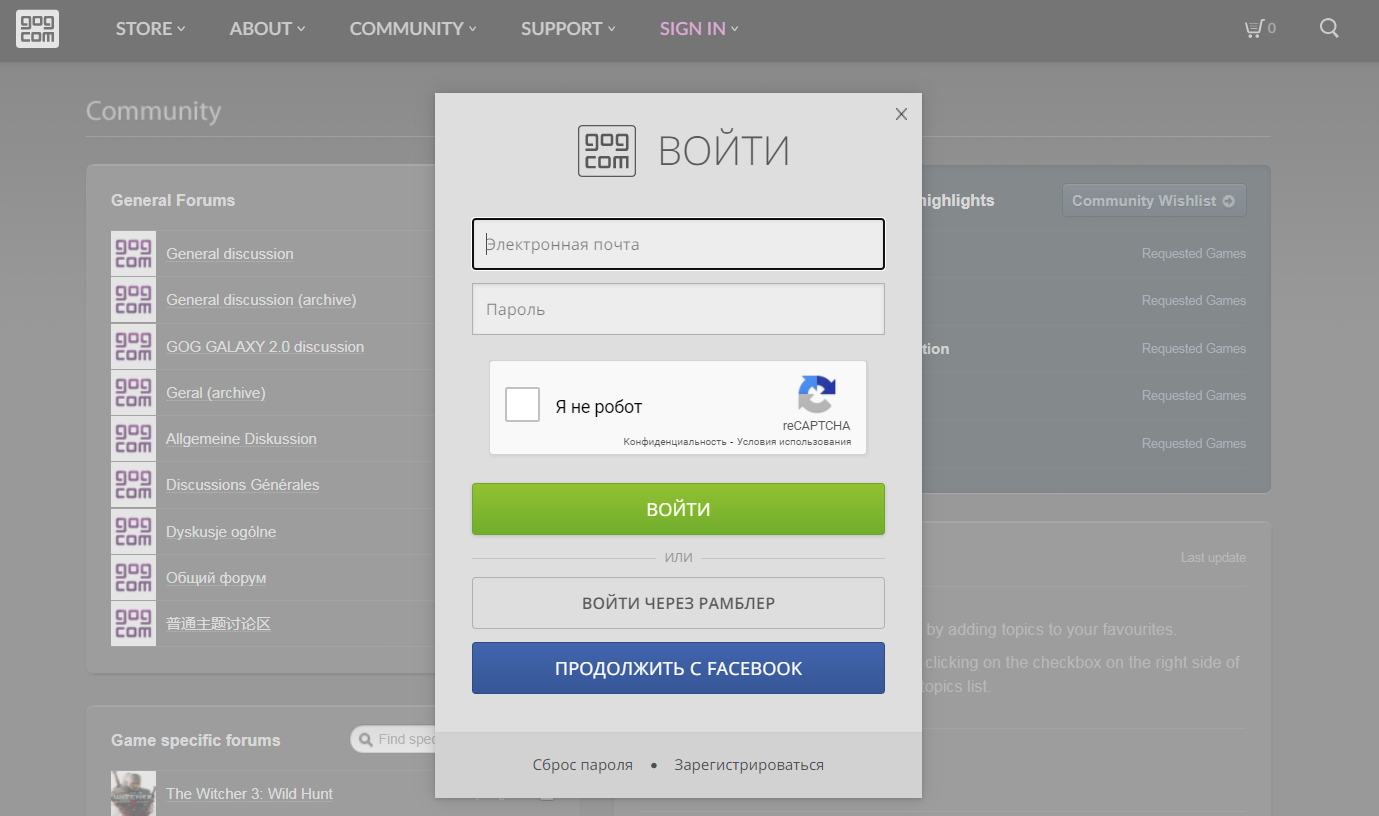Screen dimensions: 1379x816
Task: Click the ВОЙТИ ЧЕРЕЗ РАМБЛЕР button
Action: coord(678,603)
